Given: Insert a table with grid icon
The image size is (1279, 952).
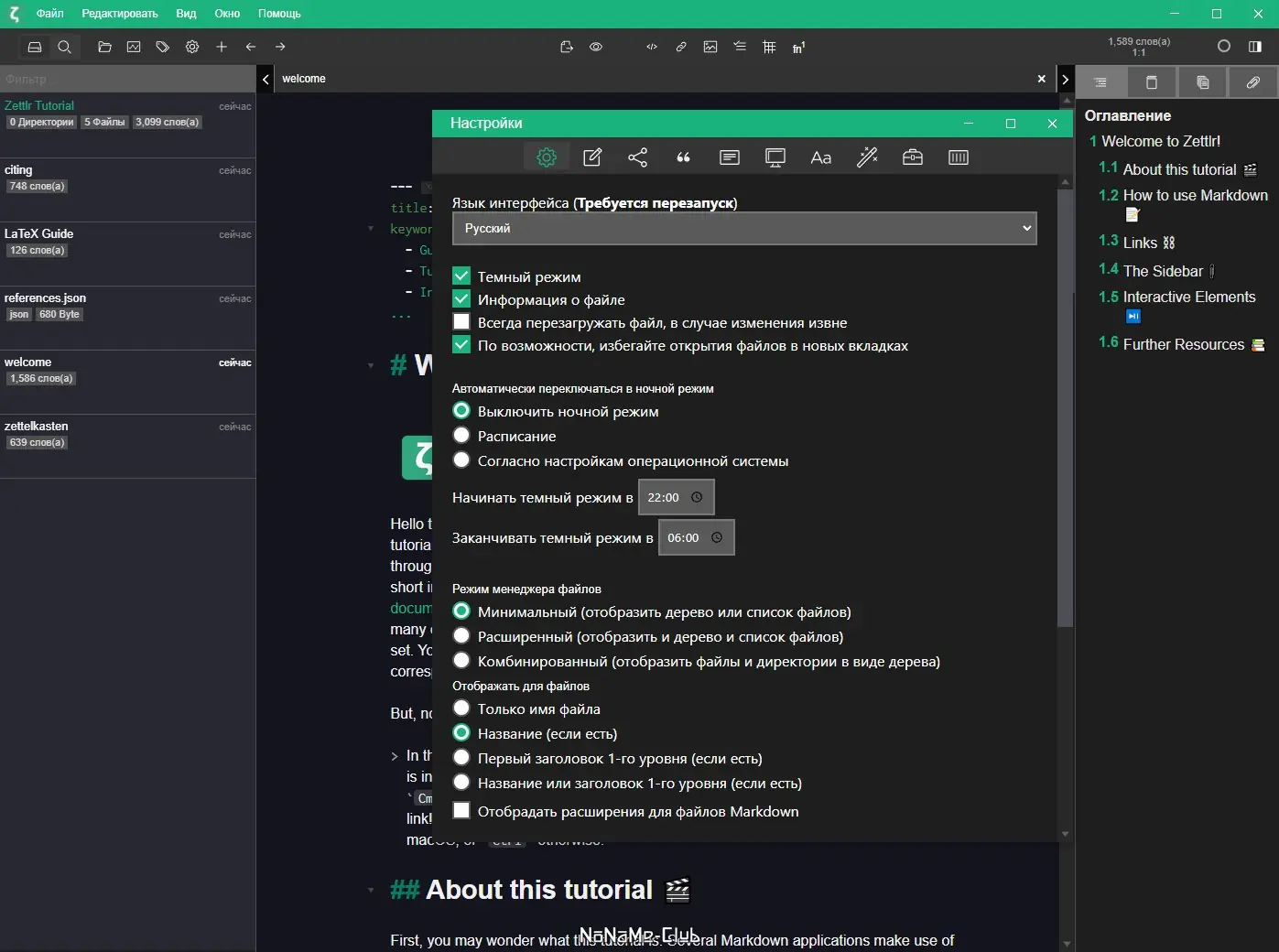Looking at the screenshot, I should coord(769,47).
